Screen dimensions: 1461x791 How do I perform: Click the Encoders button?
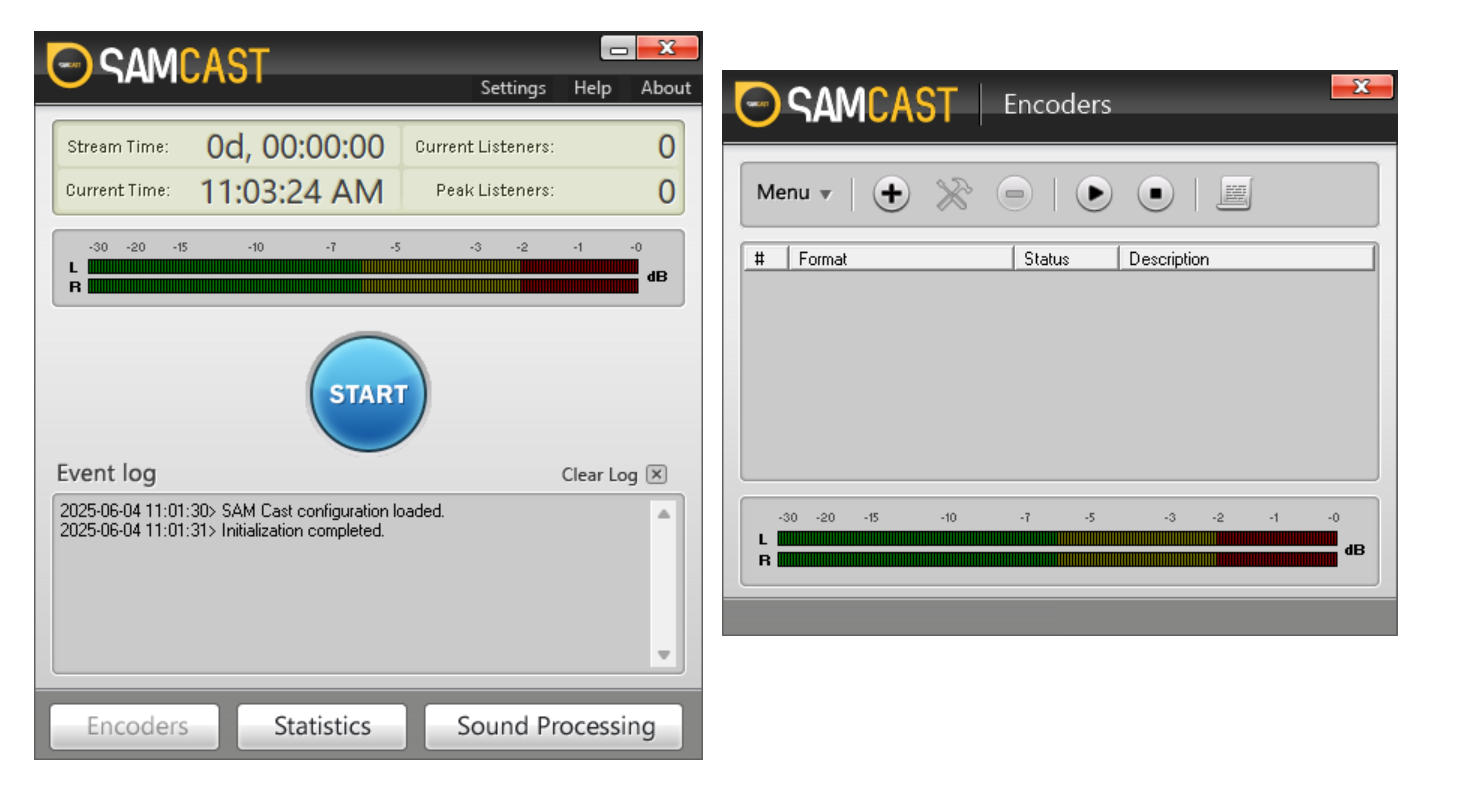135,726
